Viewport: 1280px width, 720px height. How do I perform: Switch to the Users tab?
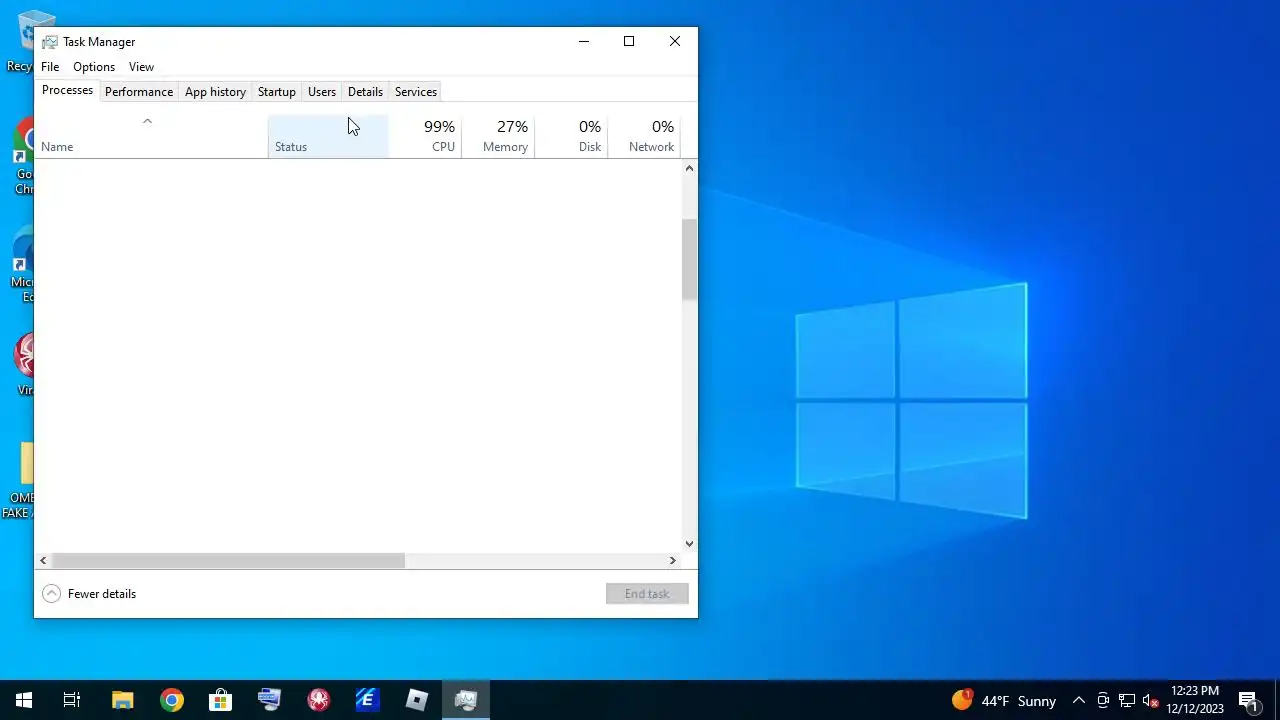click(x=322, y=92)
